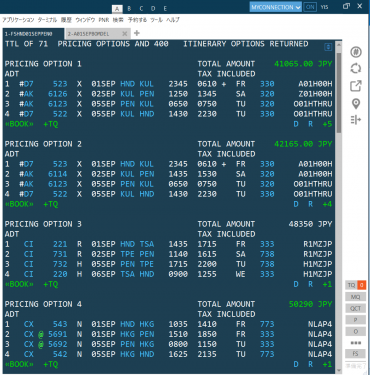The image size is (370, 375).
Task: Click BOOK for pricing option 1
Action: (x=19, y=124)
